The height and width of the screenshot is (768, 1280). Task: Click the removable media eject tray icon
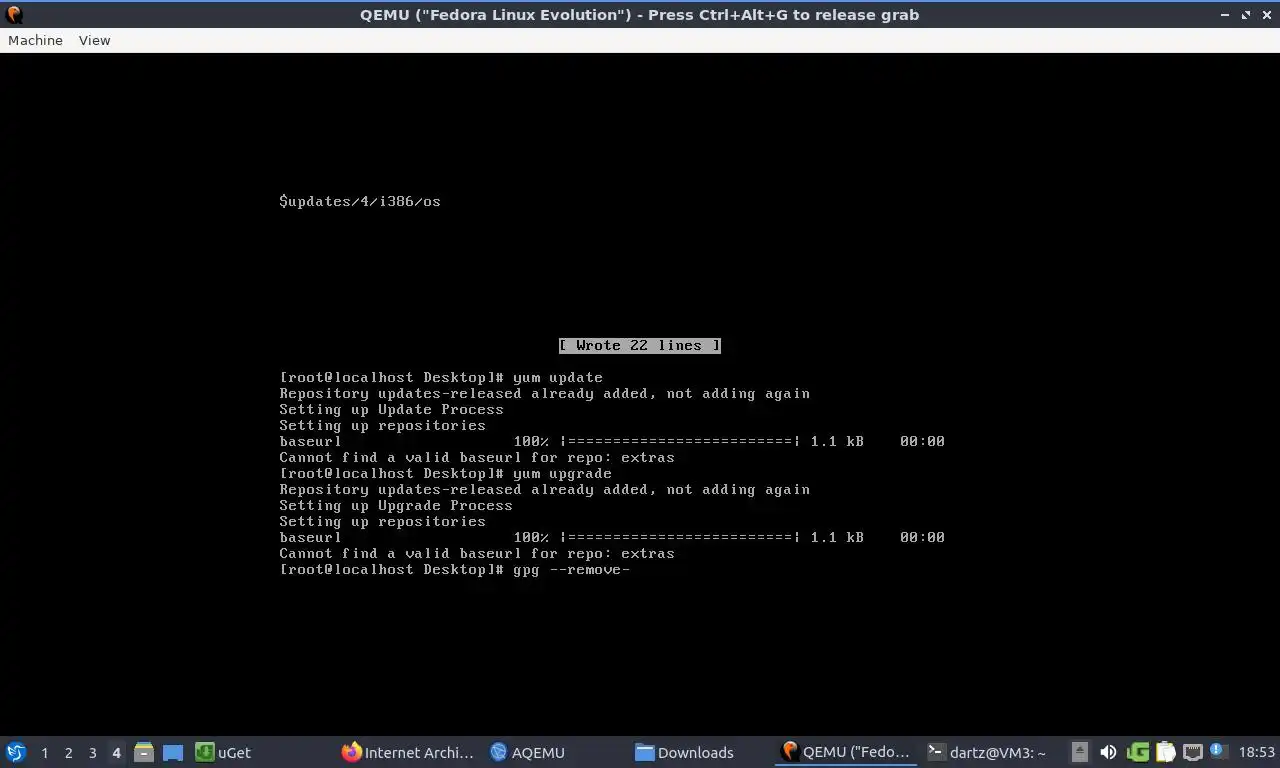(x=1080, y=752)
